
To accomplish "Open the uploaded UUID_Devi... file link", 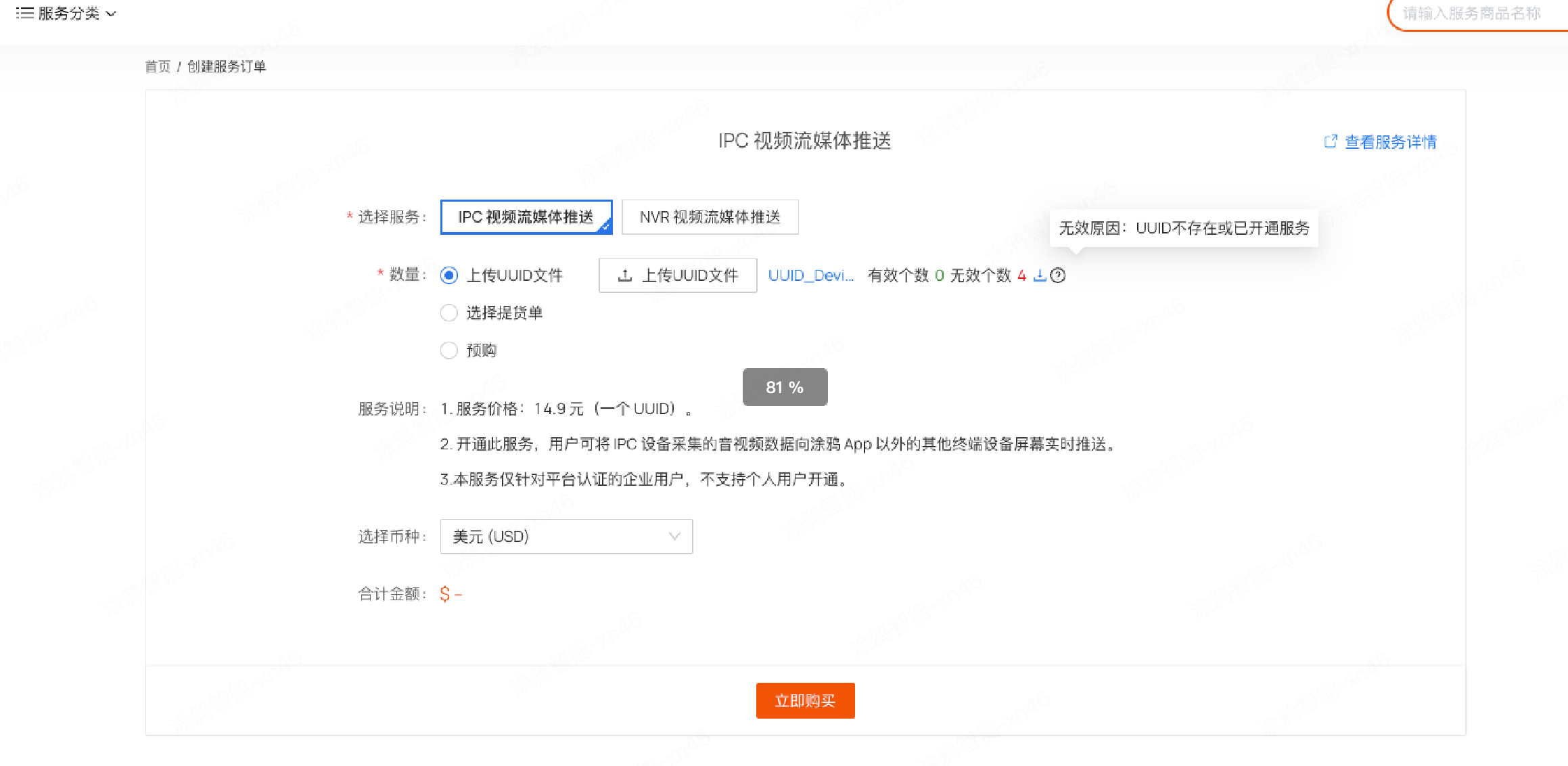I will [x=810, y=275].
